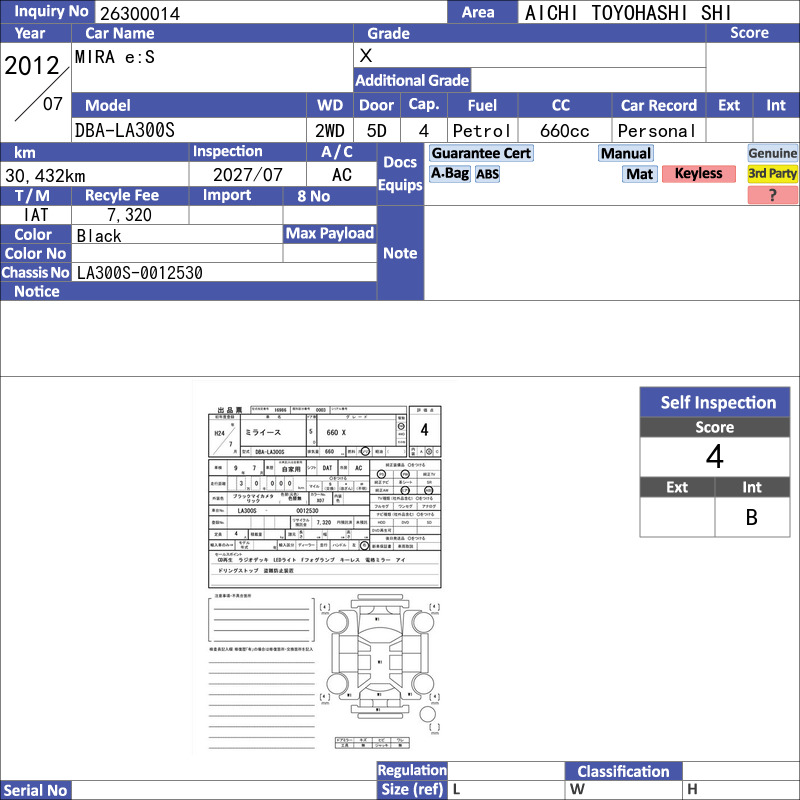
Task: Click the Manual docs badge
Action: [626, 153]
